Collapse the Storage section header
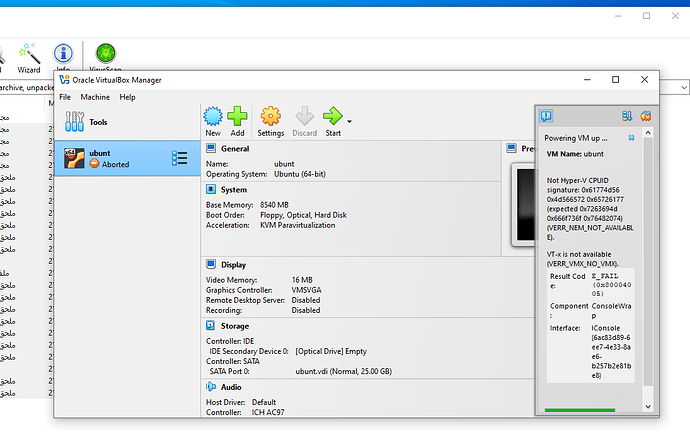The image size is (690, 438). 236,326
